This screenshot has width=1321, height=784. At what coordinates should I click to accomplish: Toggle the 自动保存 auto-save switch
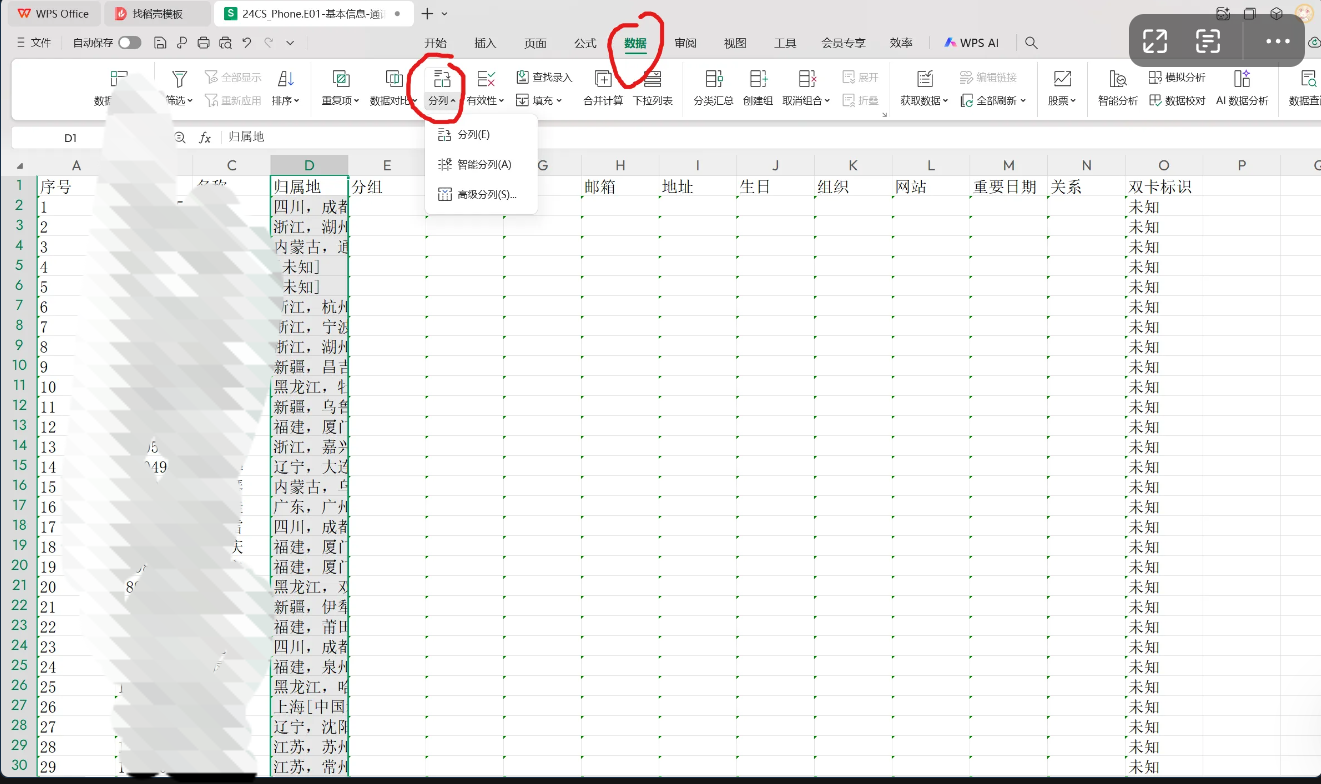click(129, 43)
